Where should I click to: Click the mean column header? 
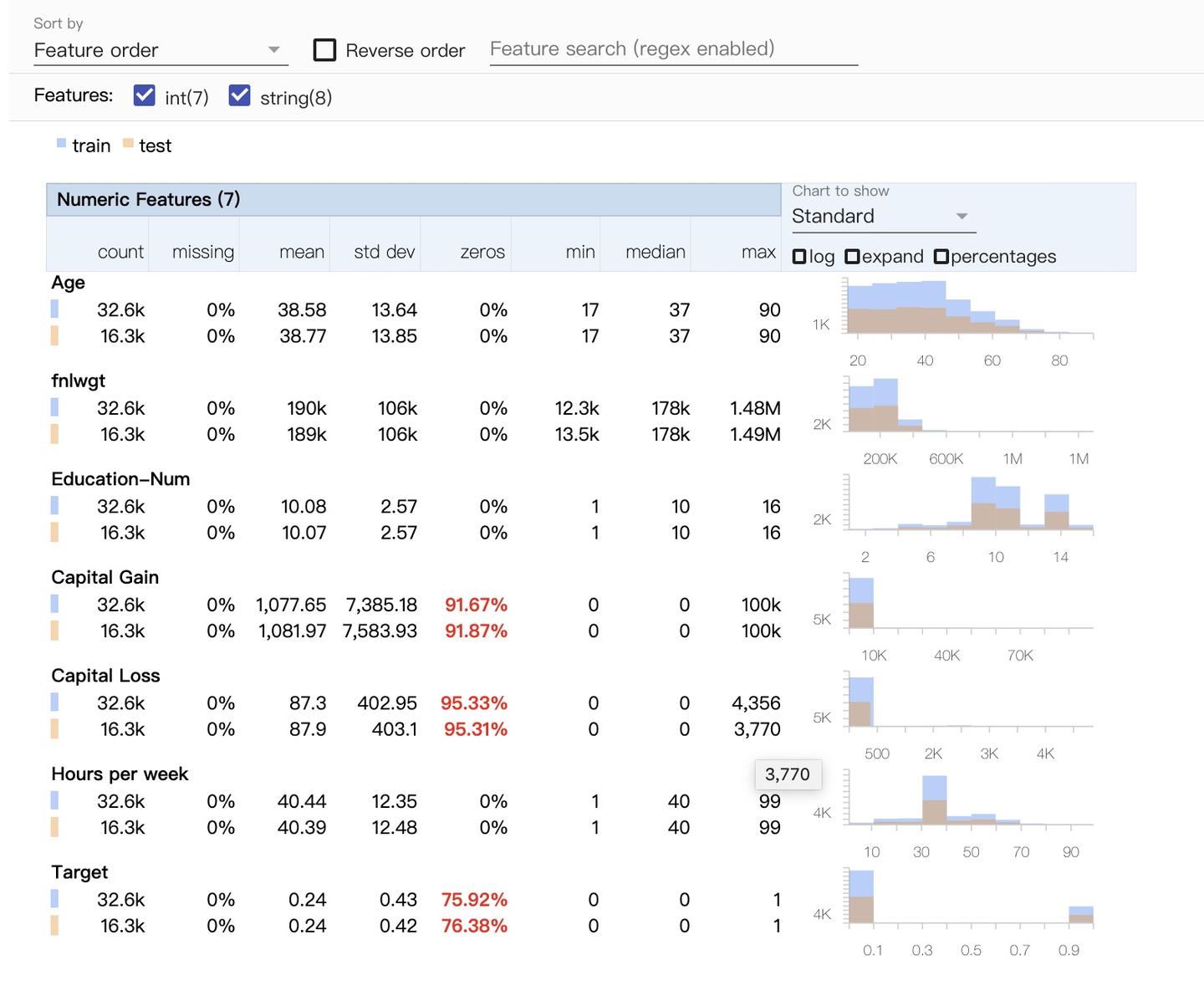tap(302, 252)
